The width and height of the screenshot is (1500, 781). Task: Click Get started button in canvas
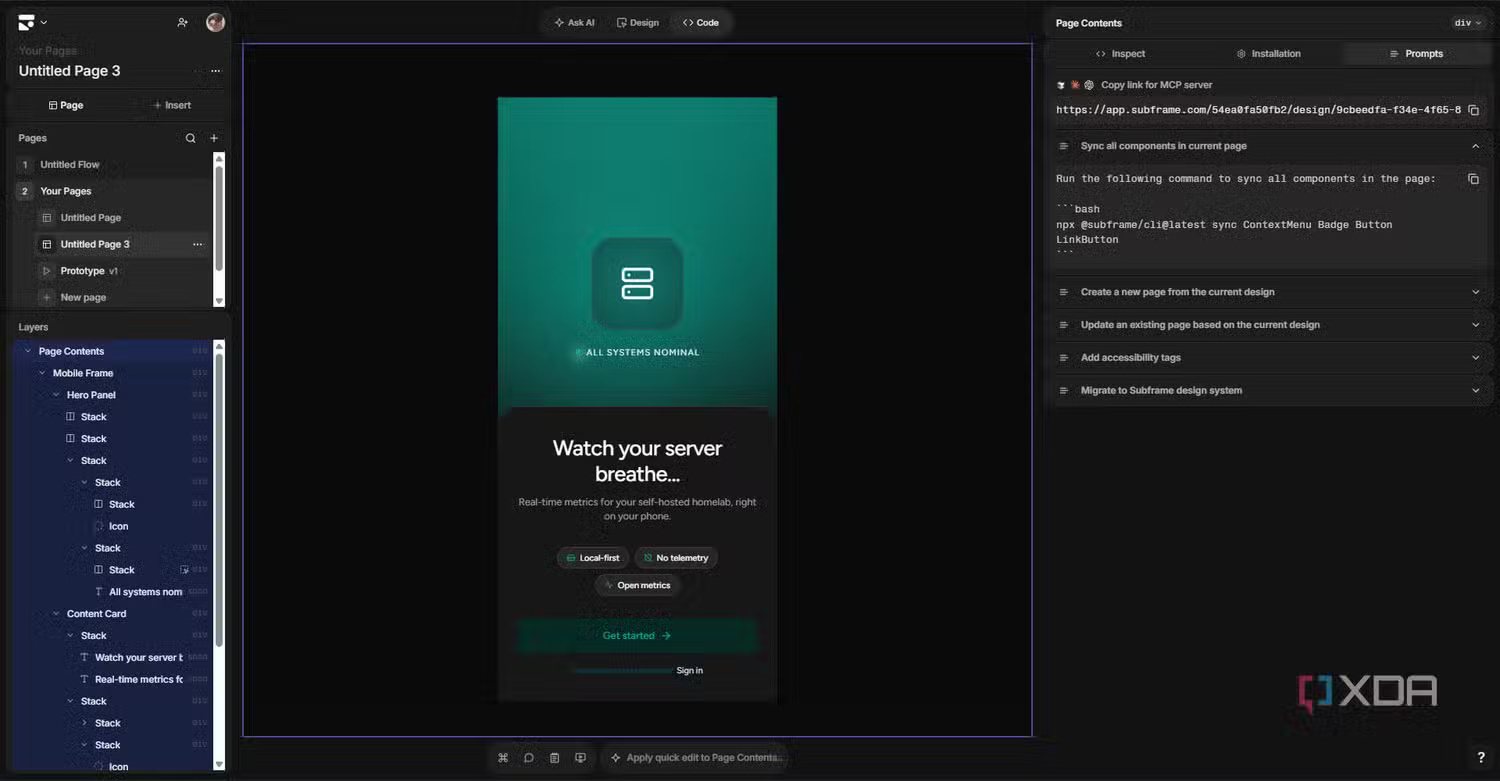pyautogui.click(x=637, y=636)
